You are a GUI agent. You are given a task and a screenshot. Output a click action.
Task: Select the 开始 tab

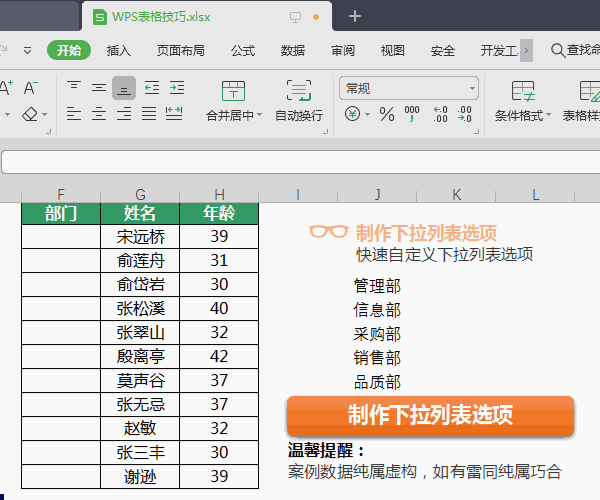(x=69, y=50)
